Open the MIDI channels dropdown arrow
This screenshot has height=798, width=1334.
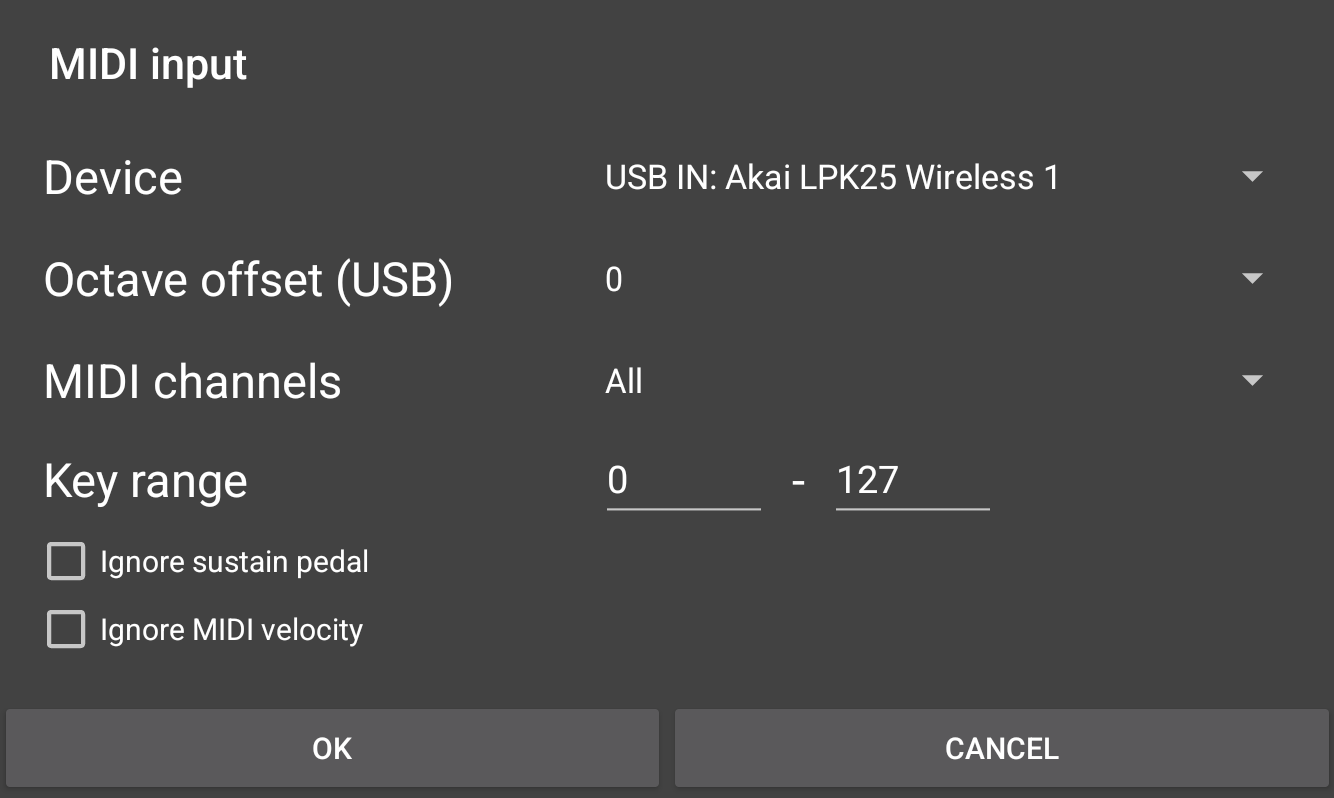coord(1251,381)
